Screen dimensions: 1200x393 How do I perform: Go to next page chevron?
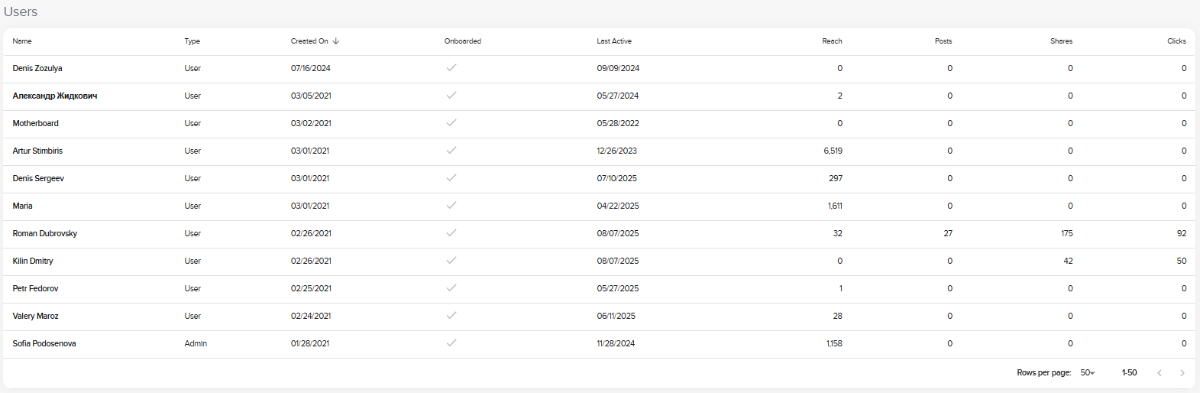coord(1181,372)
